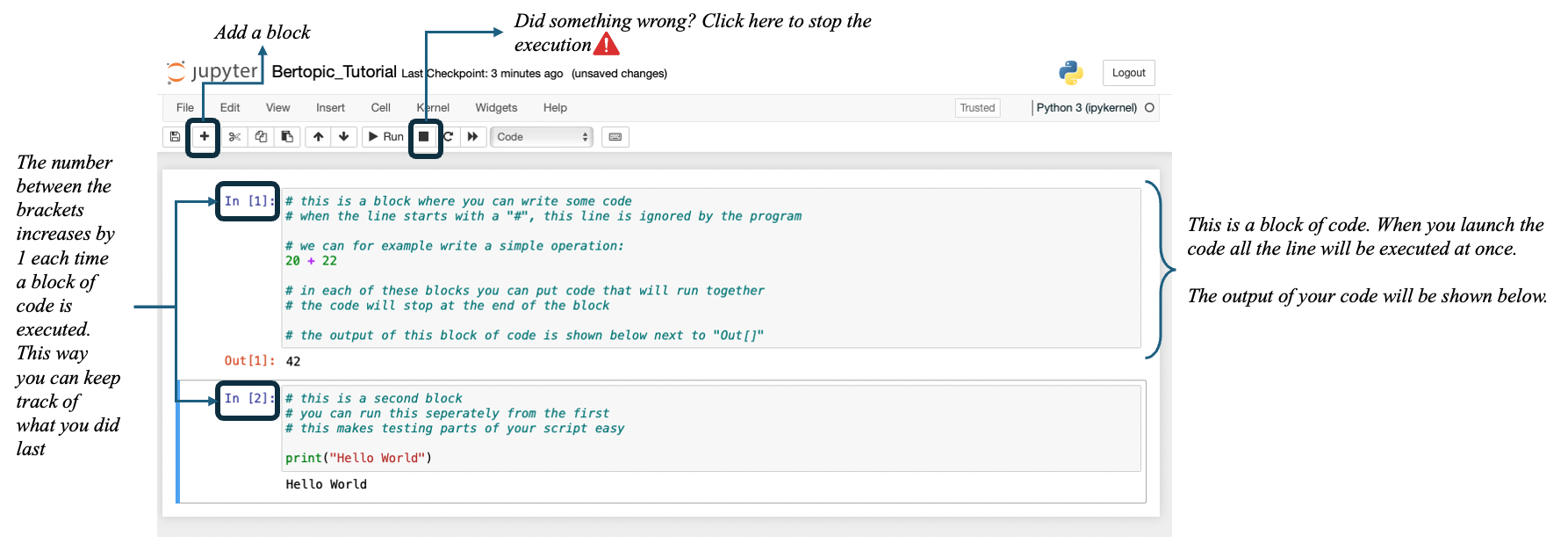Restart the kernel with the circular arrow icon
Viewport: 1568px width, 543px height.
point(449,137)
